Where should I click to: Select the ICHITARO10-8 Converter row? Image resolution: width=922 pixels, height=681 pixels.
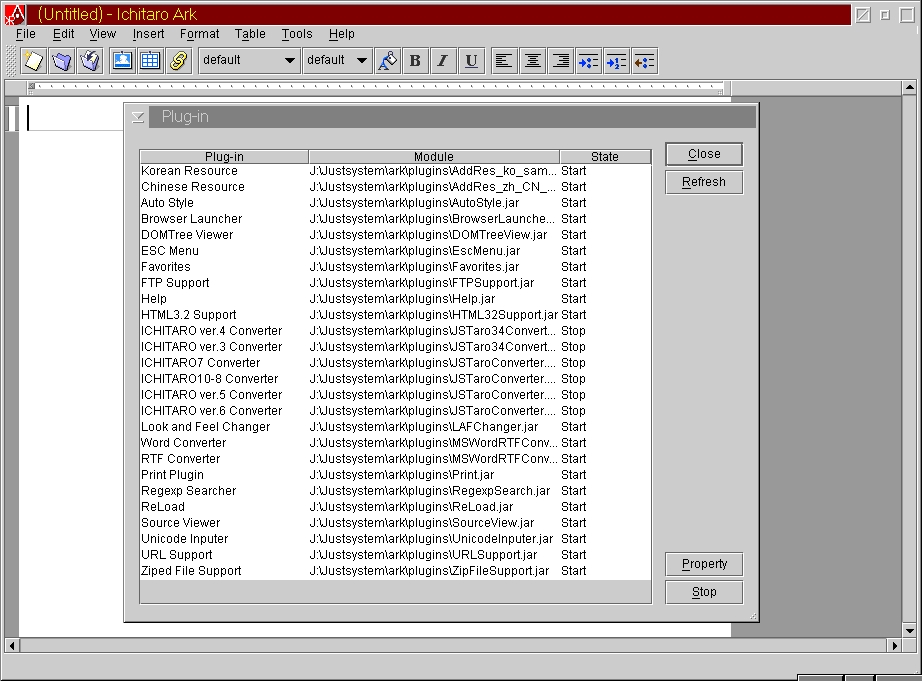[x=395, y=379]
